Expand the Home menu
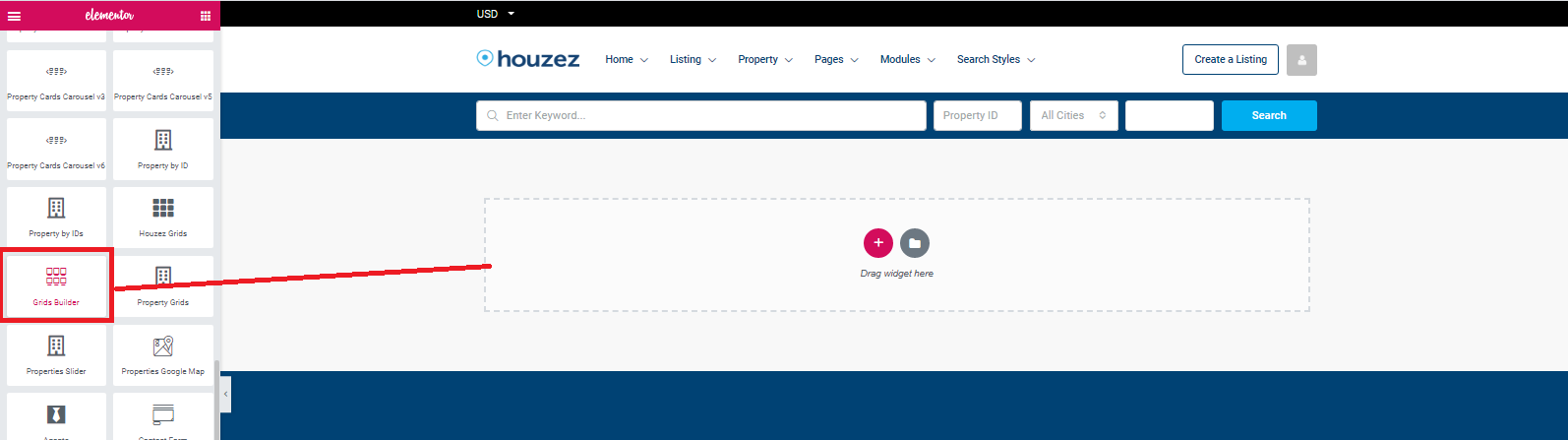The height and width of the screenshot is (440, 1568). click(627, 59)
